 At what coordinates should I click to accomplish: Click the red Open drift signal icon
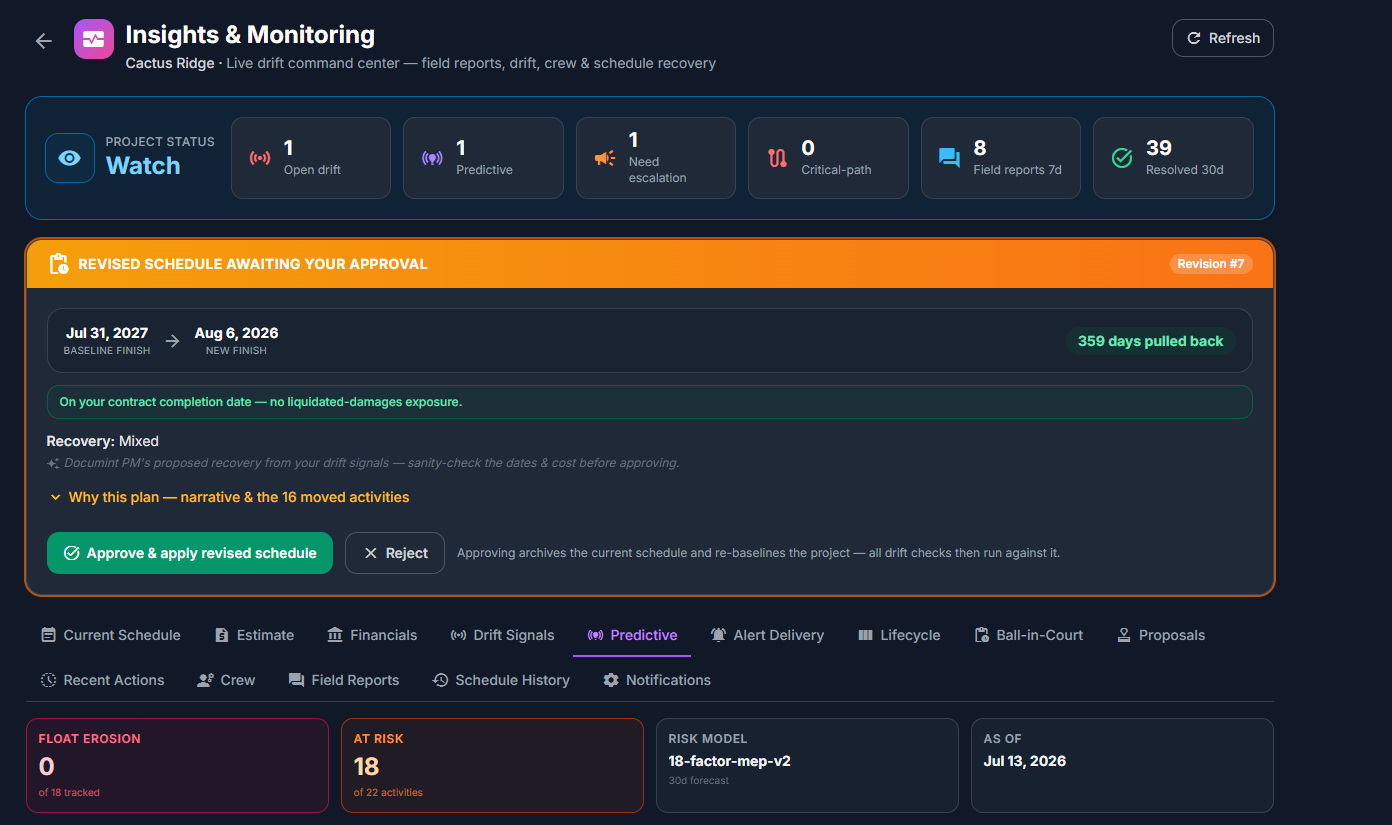pos(260,158)
